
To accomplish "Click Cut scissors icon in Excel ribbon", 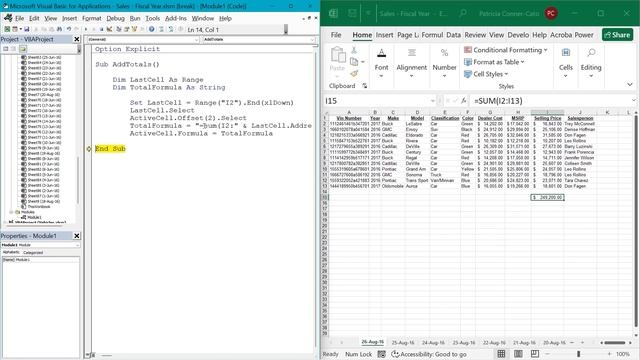I will (x=354, y=50).
